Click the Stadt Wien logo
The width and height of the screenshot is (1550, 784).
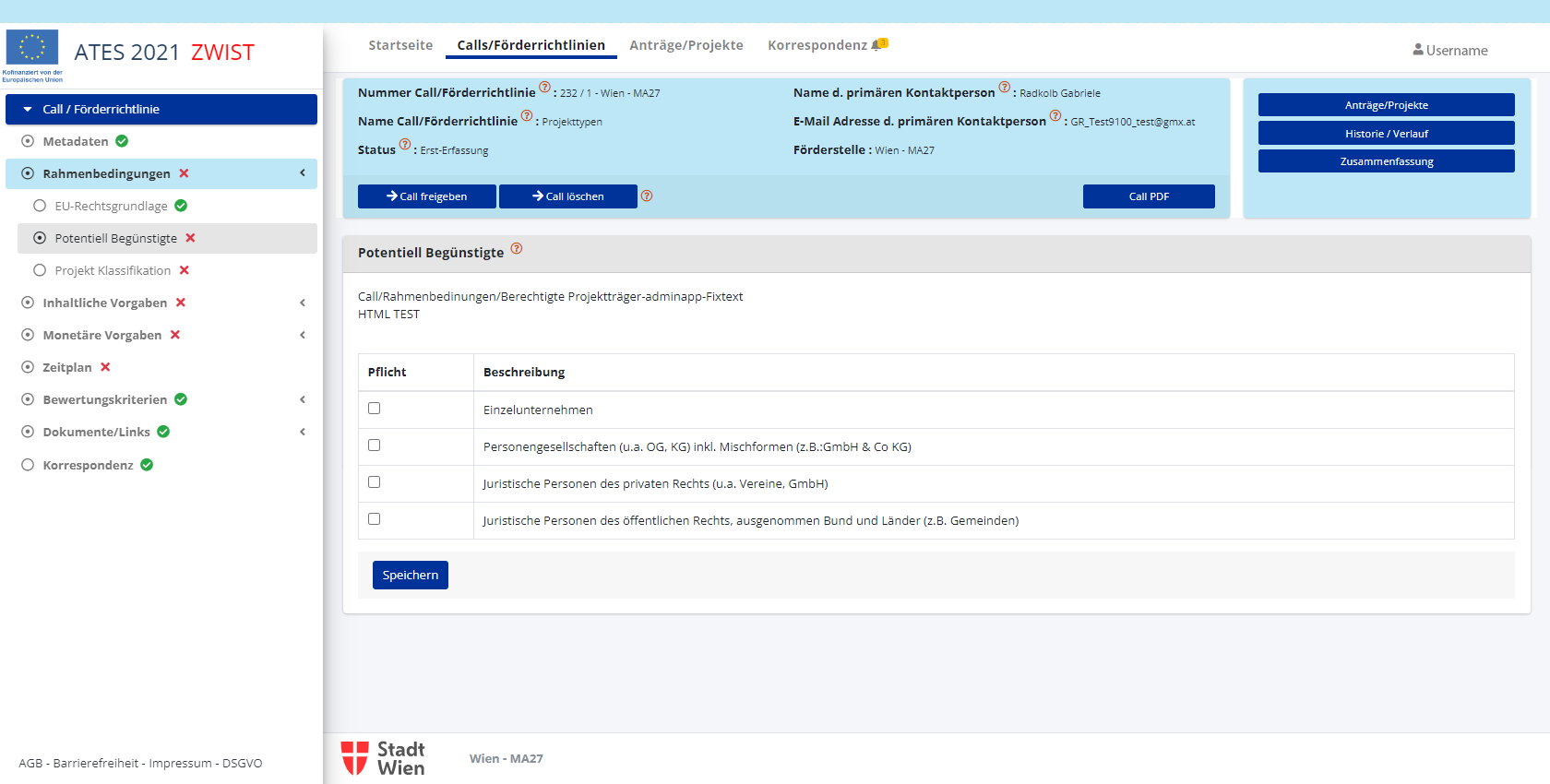(383, 758)
